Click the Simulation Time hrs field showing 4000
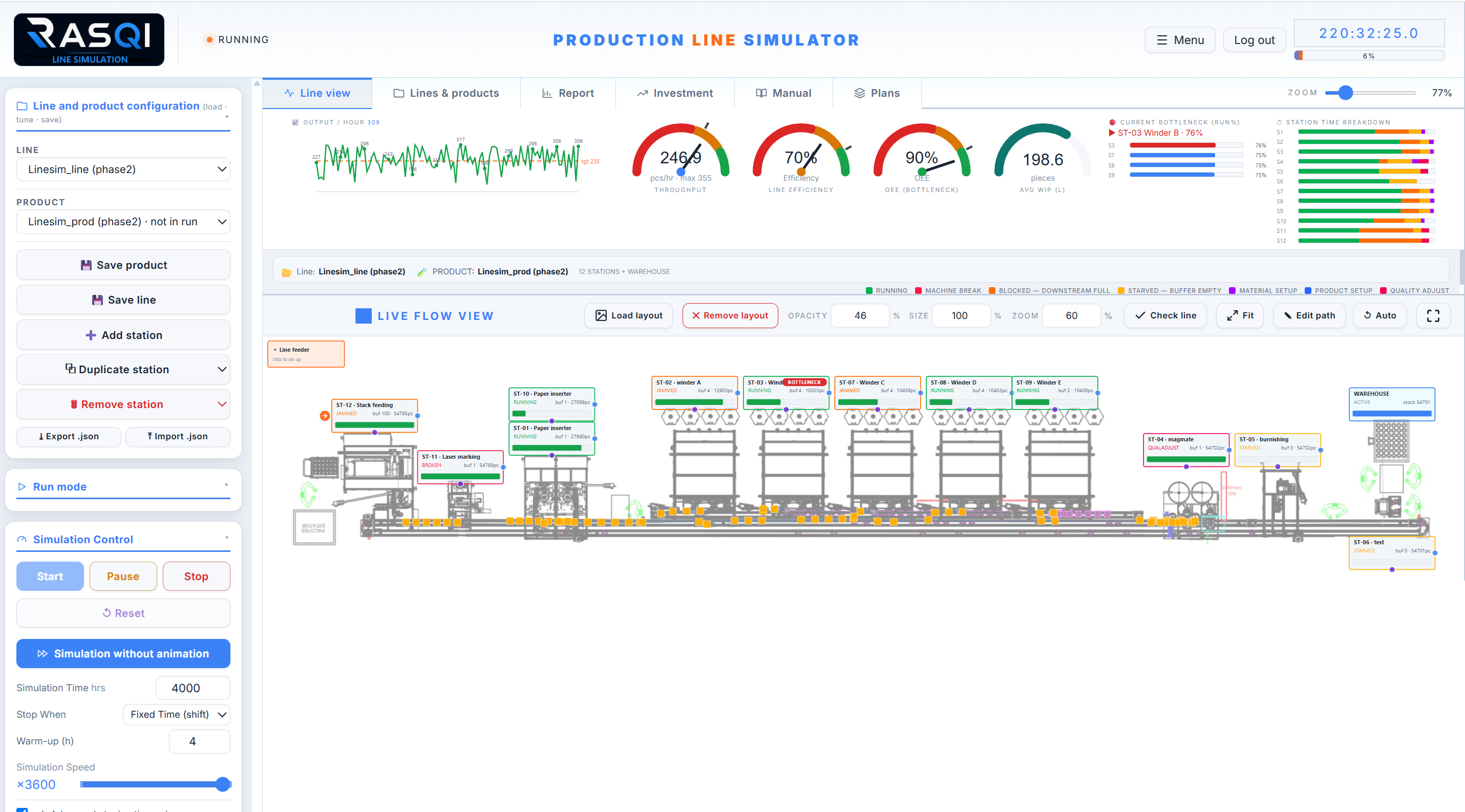 193,688
